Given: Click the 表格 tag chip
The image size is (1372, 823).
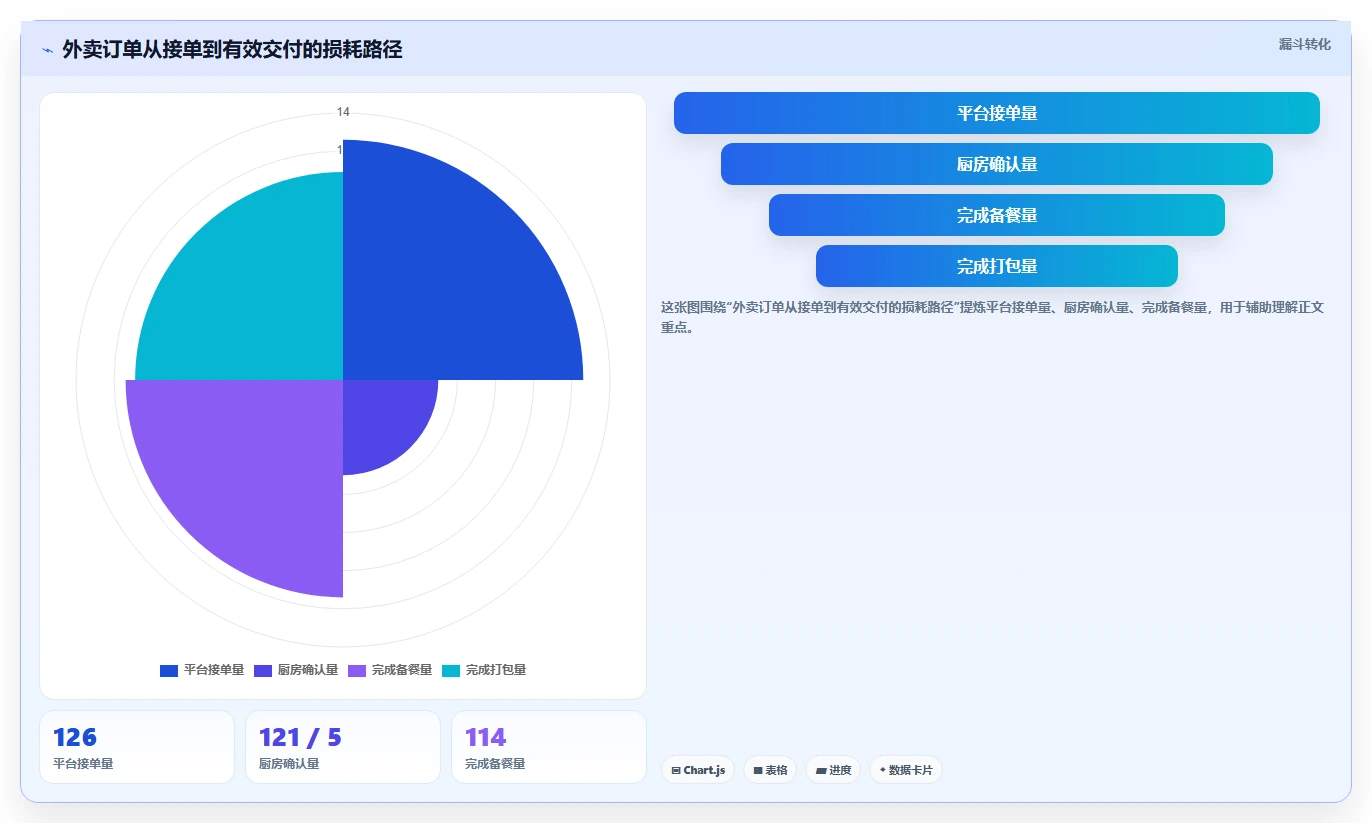Looking at the screenshot, I should (770, 770).
